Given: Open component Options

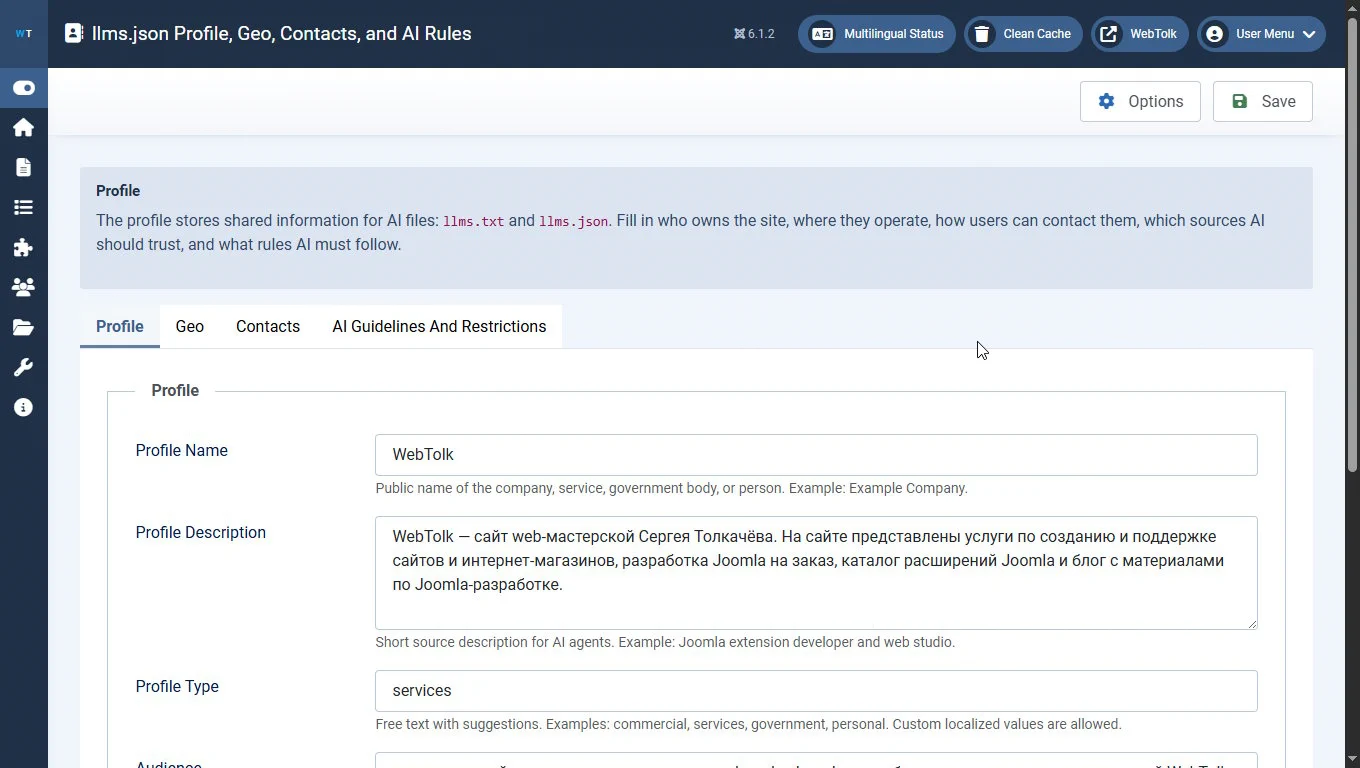Looking at the screenshot, I should 1140,101.
